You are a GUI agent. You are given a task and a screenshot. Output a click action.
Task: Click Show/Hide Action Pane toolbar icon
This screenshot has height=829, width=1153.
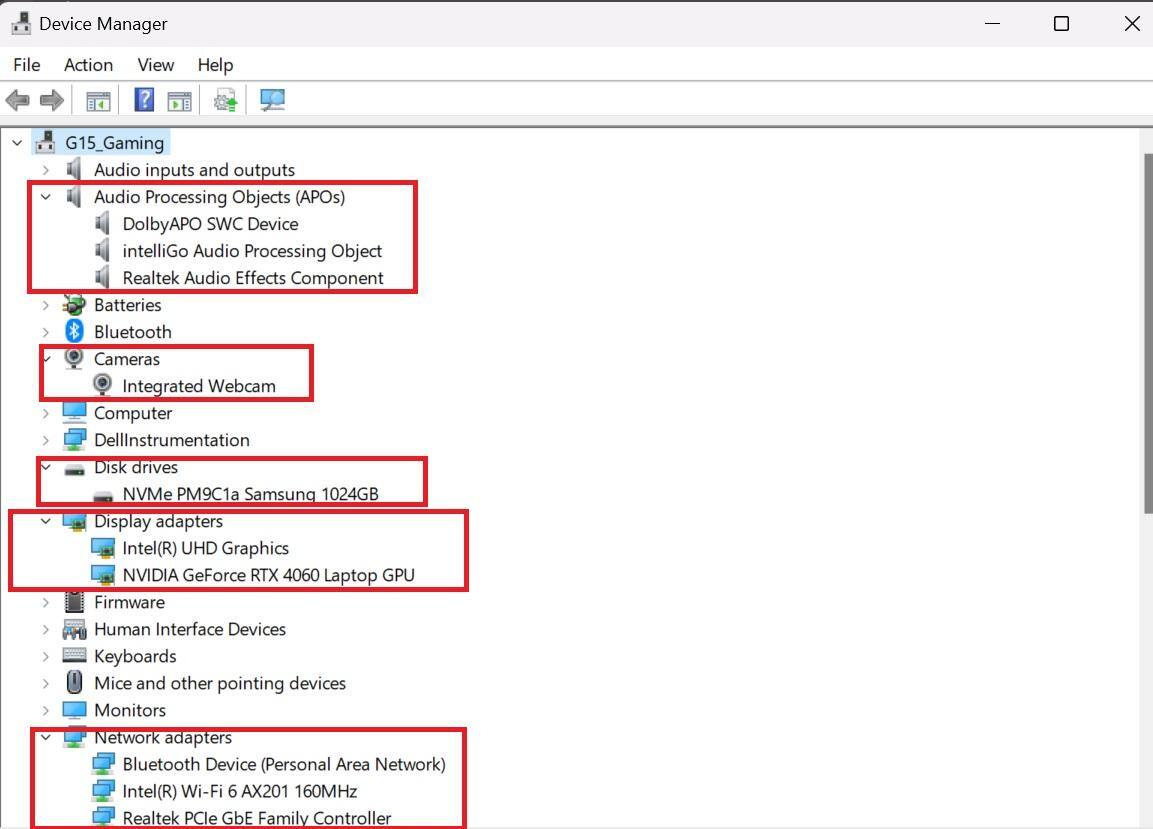point(179,100)
